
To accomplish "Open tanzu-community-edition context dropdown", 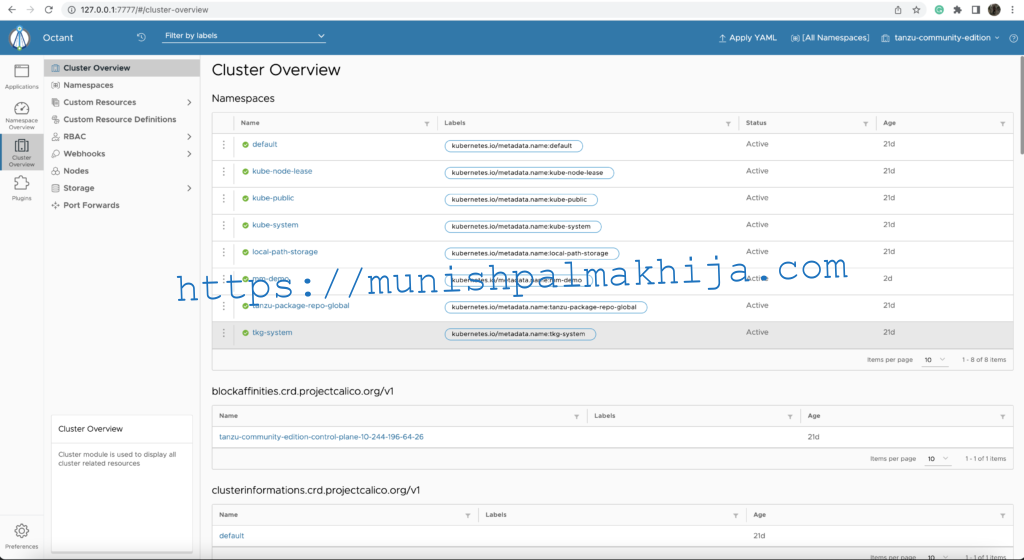I will point(940,38).
